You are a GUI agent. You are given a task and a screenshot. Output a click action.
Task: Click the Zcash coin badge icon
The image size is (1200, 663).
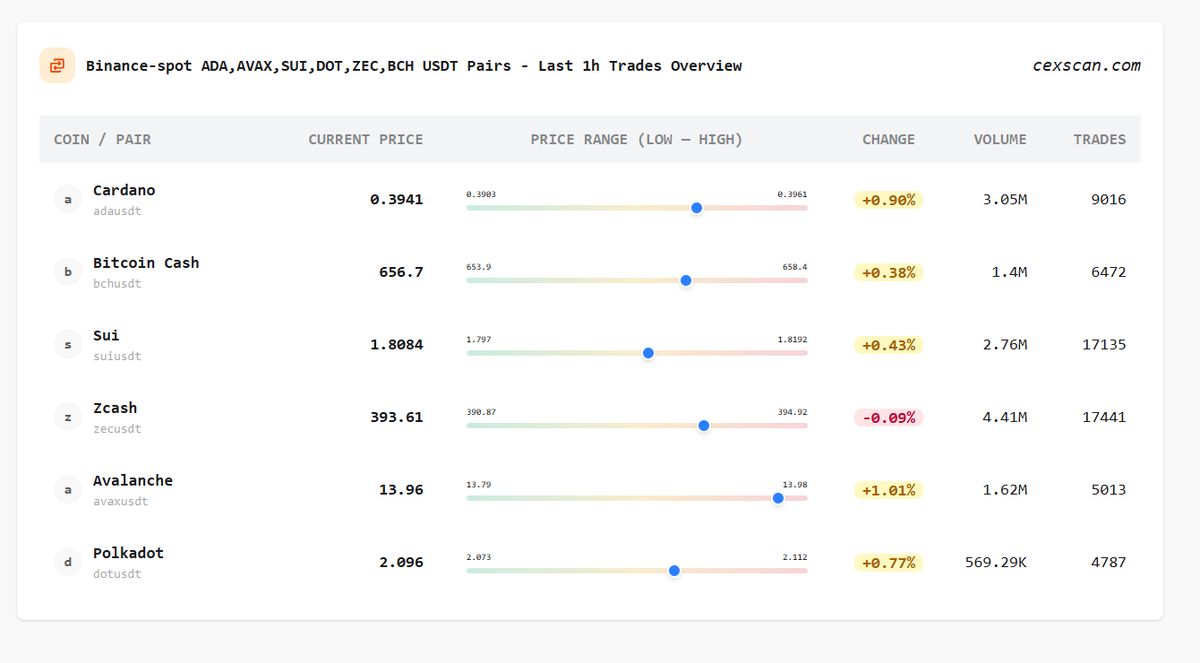point(67,417)
